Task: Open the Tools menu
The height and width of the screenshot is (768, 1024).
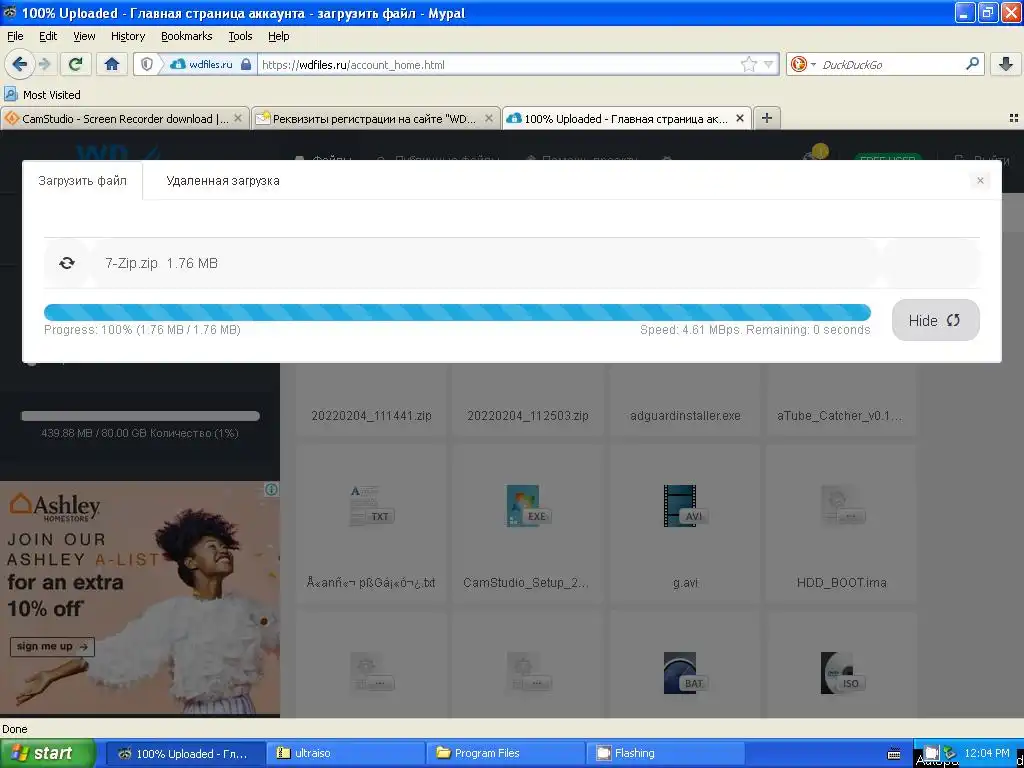Action: click(240, 36)
